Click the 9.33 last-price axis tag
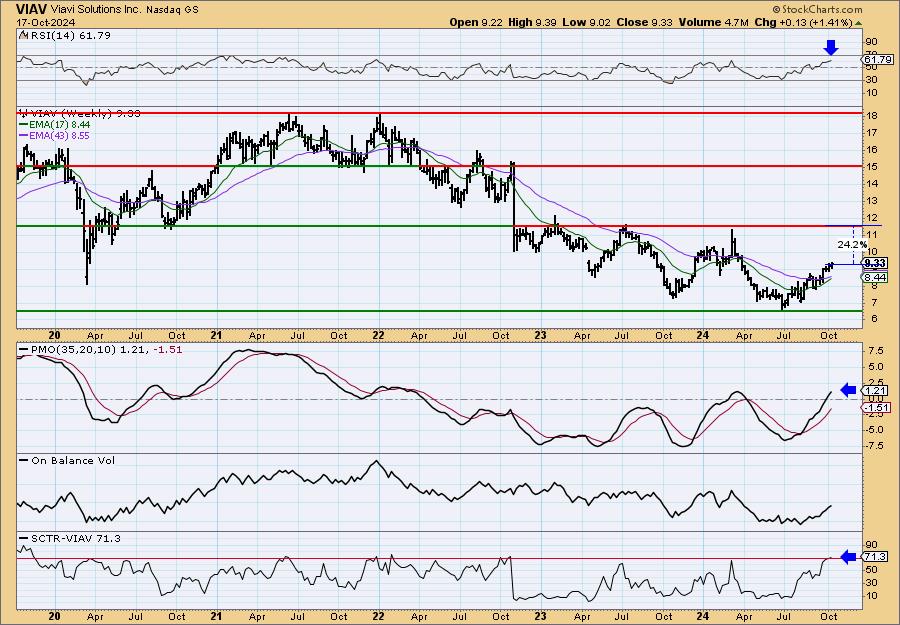 875,263
